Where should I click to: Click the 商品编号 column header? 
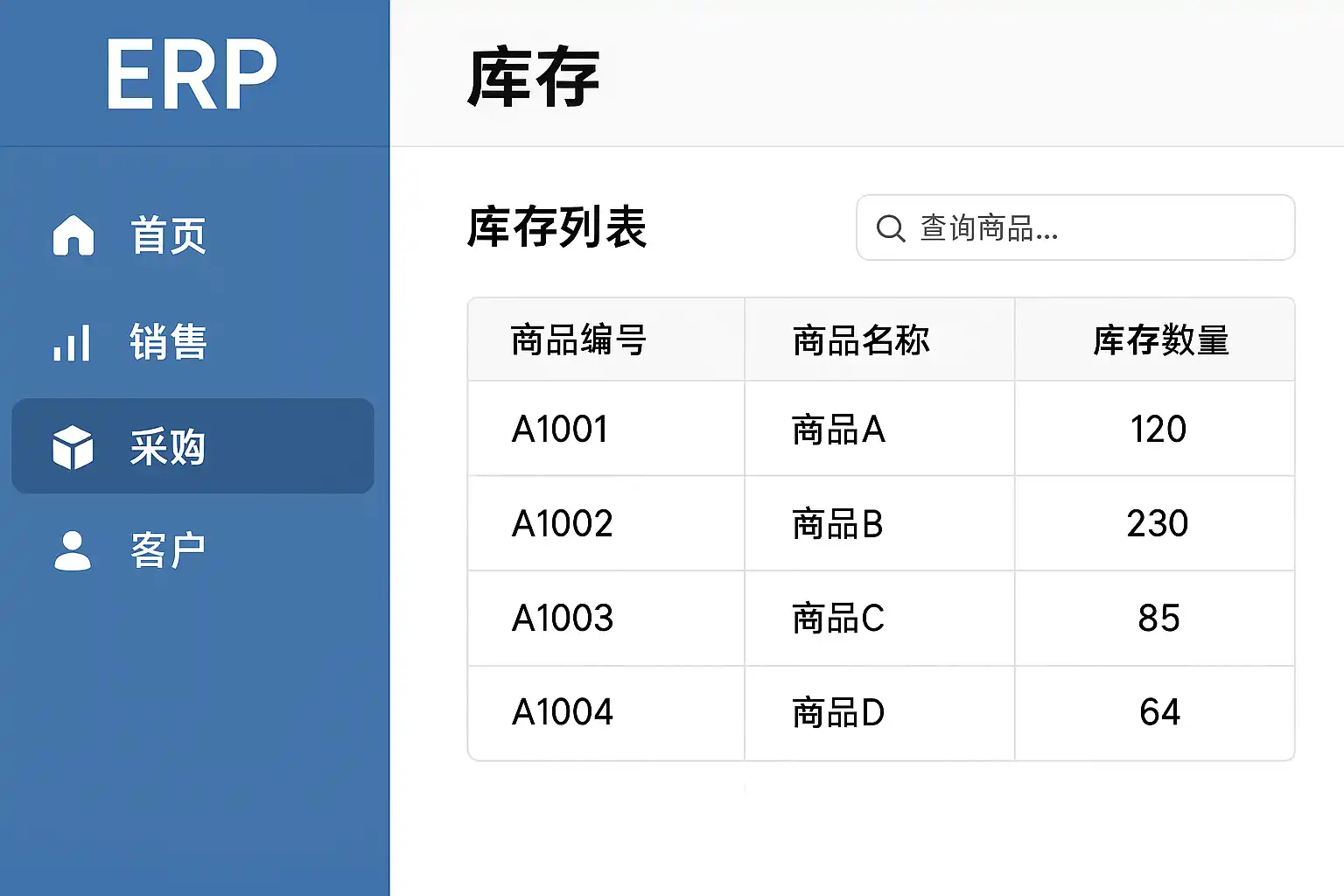pyautogui.click(x=578, y=340)
